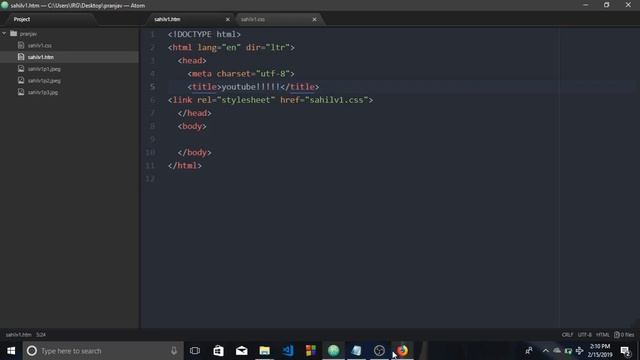The image size is (640, 360).
Task: Click the html lang="en" line
Action: pyautogui.click(x=231, y=47)
